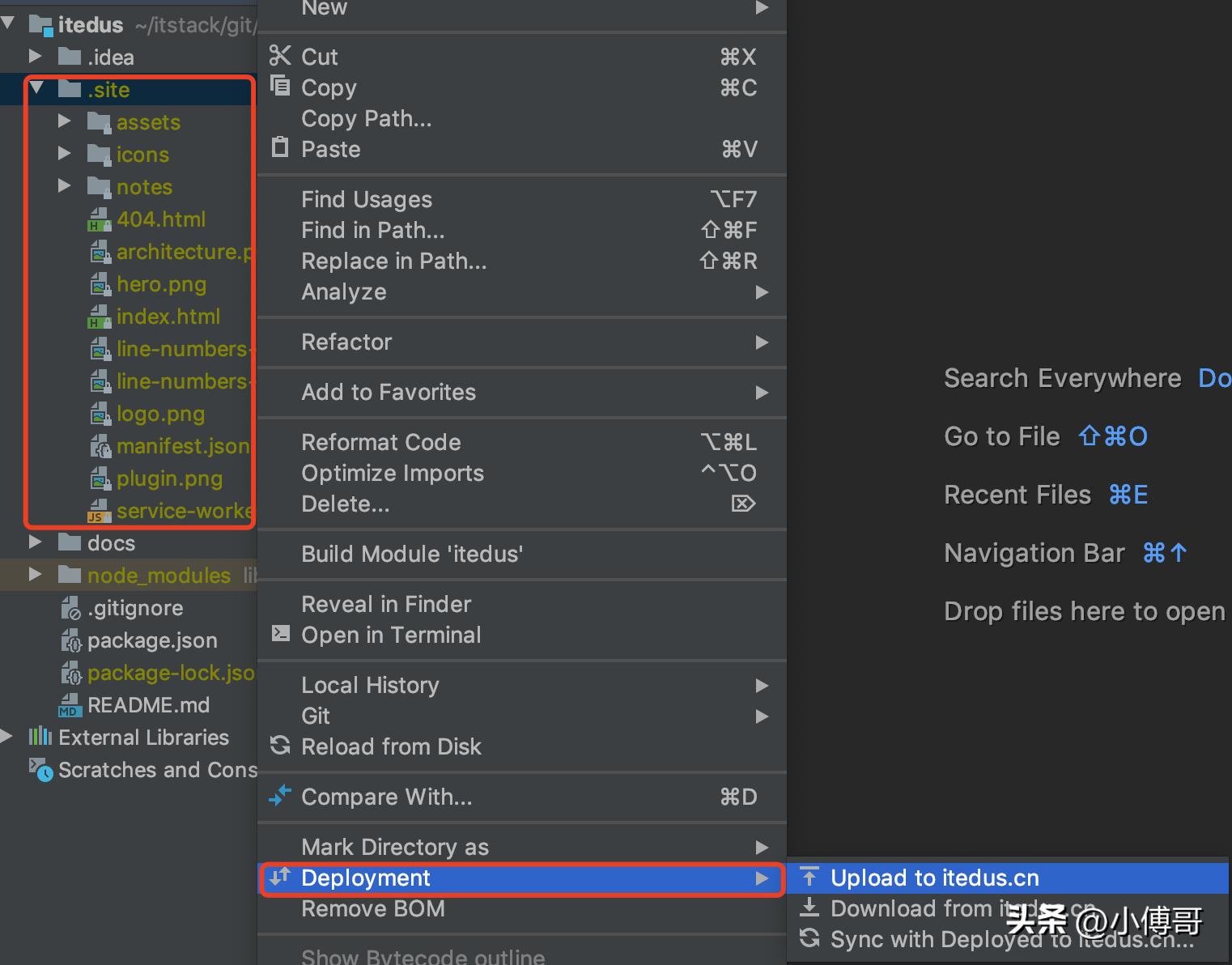Click the download arrow icon beside Download from itedus.cn
Image resolution: width=1232 pixels, height=965 pixels.
tap(809, 908)
